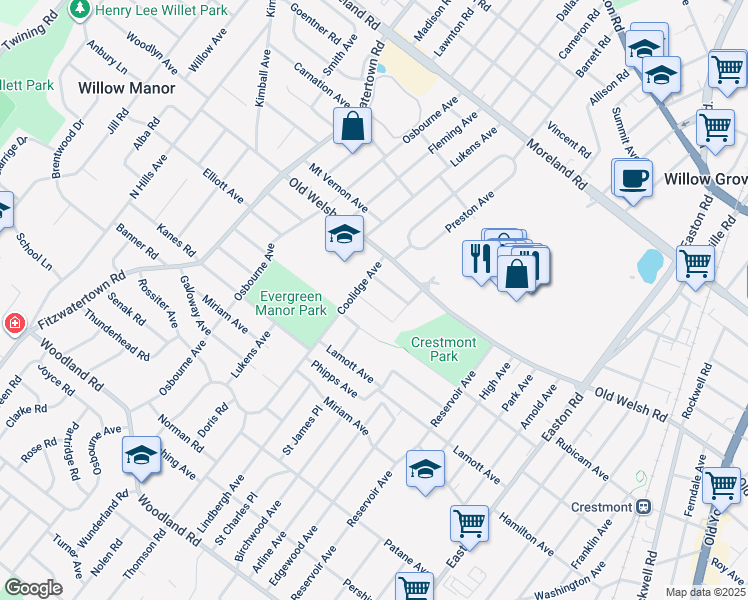Image resolution: width=748 pixels, height=600 pixels.
Task: Click Henry Lee Willet Park text label
Action: point(161,10)
